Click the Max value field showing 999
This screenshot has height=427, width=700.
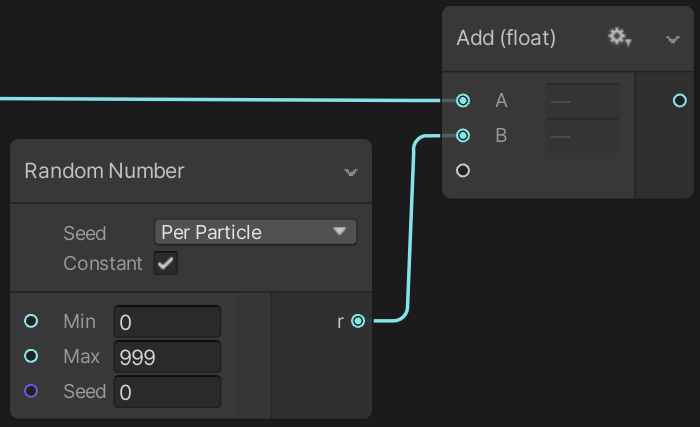167,357
